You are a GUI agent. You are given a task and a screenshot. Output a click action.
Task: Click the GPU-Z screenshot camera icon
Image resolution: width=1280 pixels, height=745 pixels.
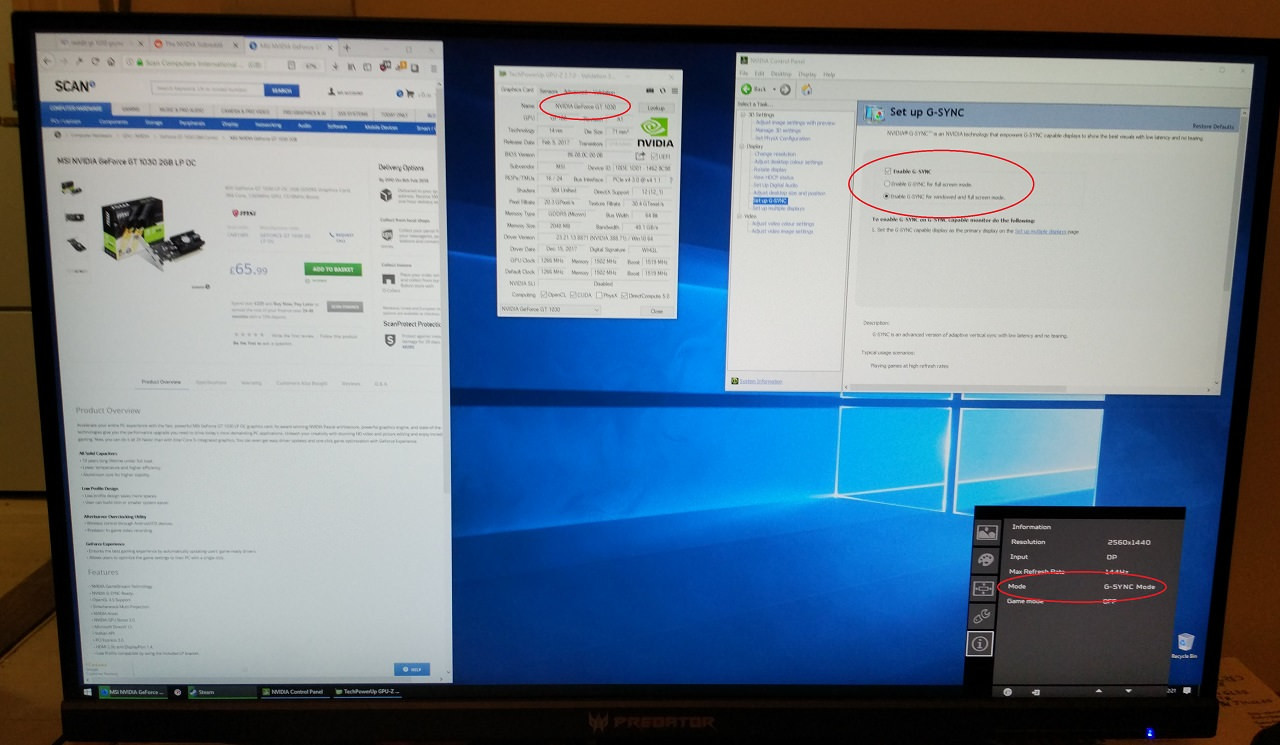pyautogui.click(x=650, y=91)
